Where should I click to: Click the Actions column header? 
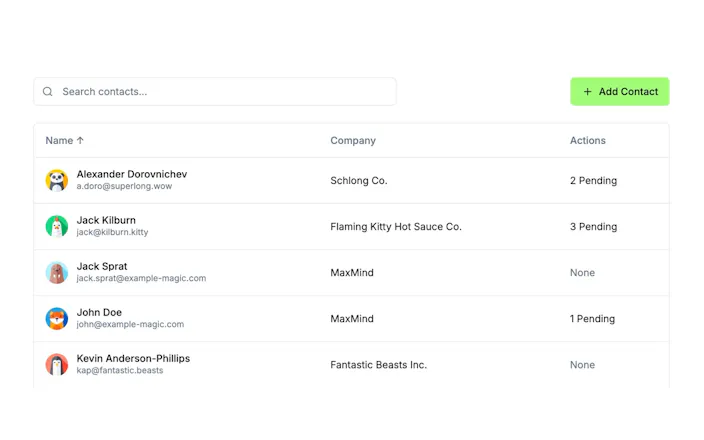tap(588, 141)
